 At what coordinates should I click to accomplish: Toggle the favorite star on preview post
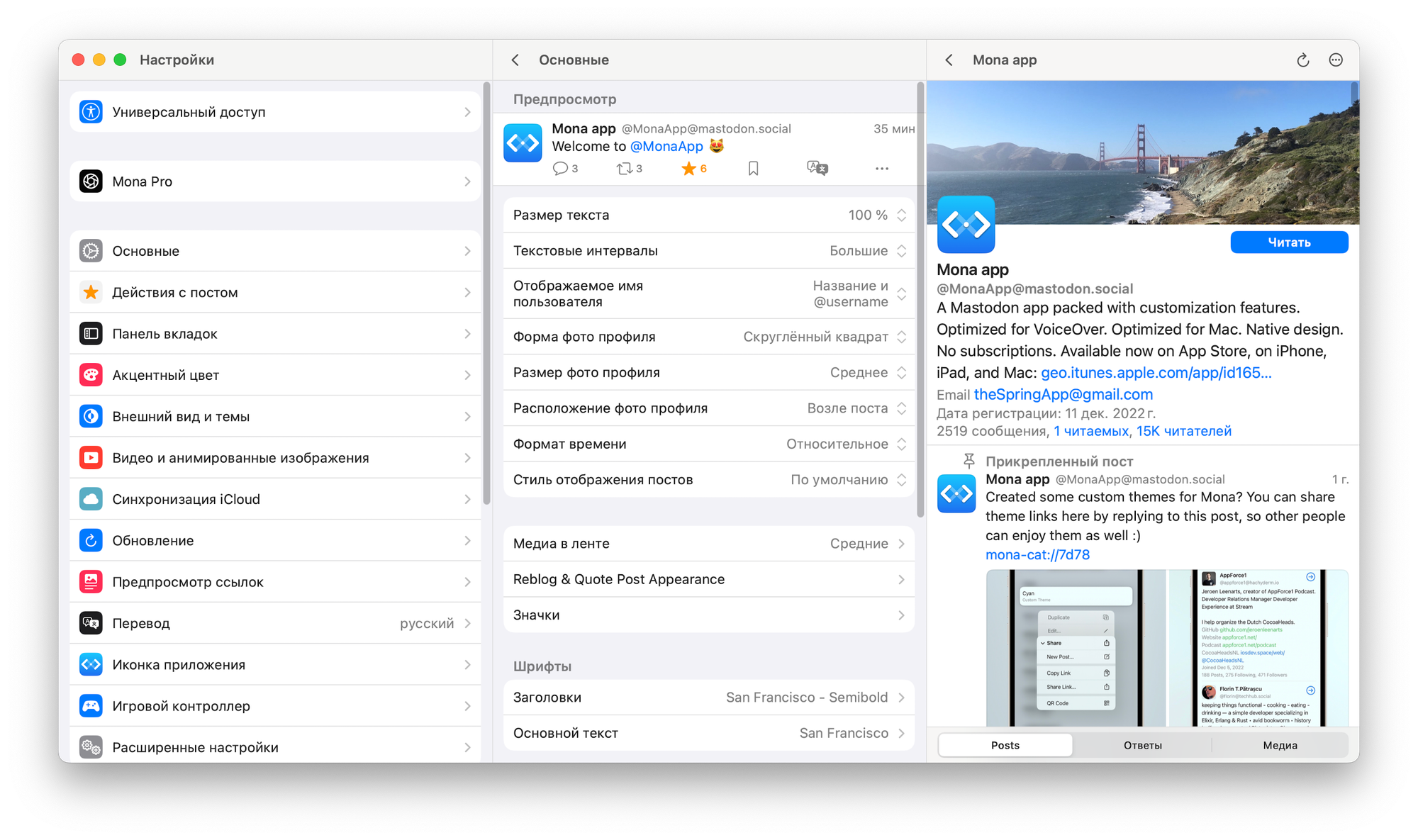click(688, 169)
